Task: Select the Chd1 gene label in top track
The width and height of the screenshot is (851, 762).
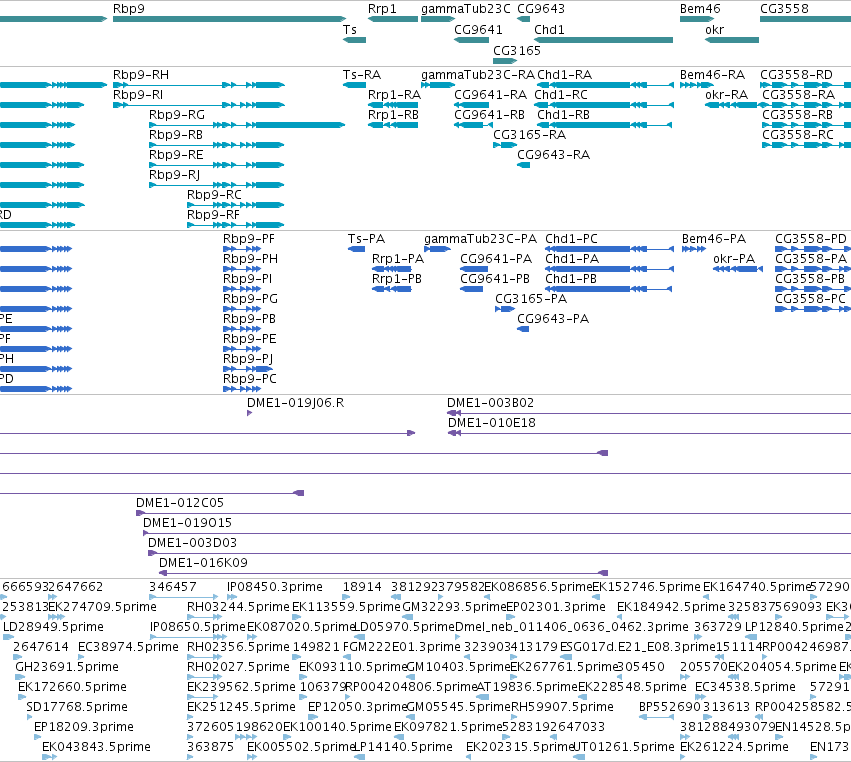Action: 549,30
